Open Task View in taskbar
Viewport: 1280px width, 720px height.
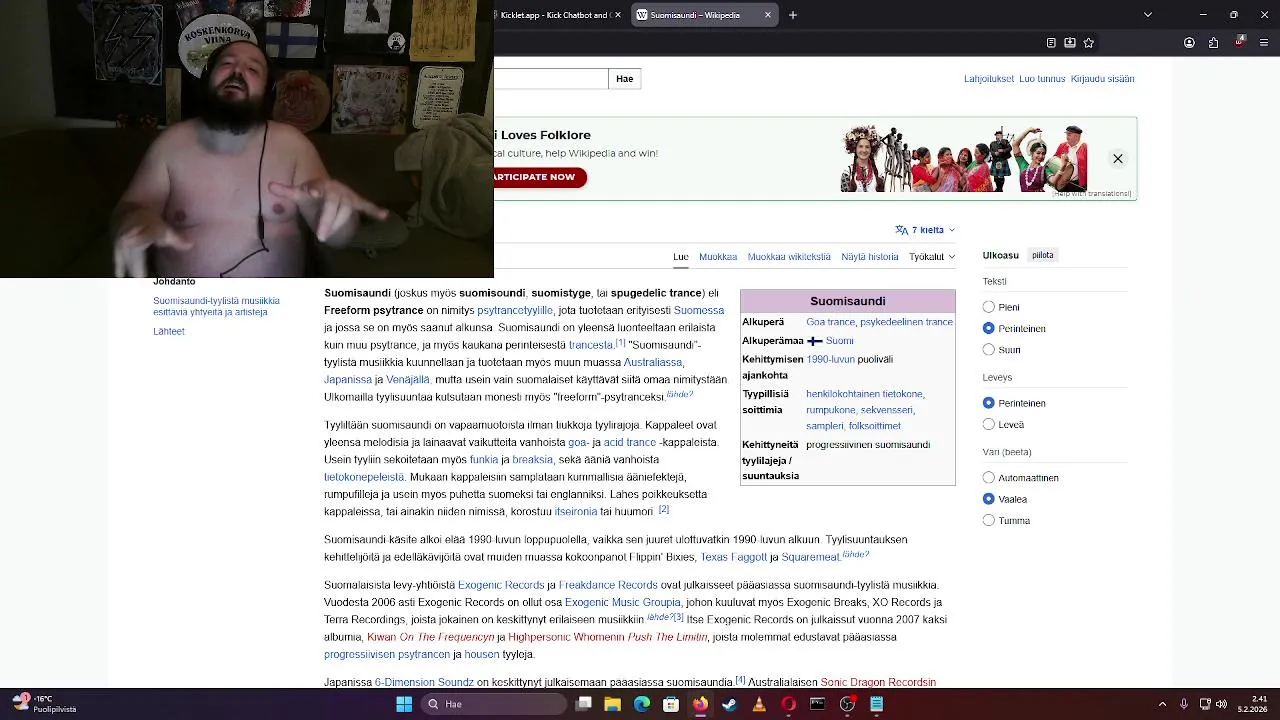coord(584,704)
